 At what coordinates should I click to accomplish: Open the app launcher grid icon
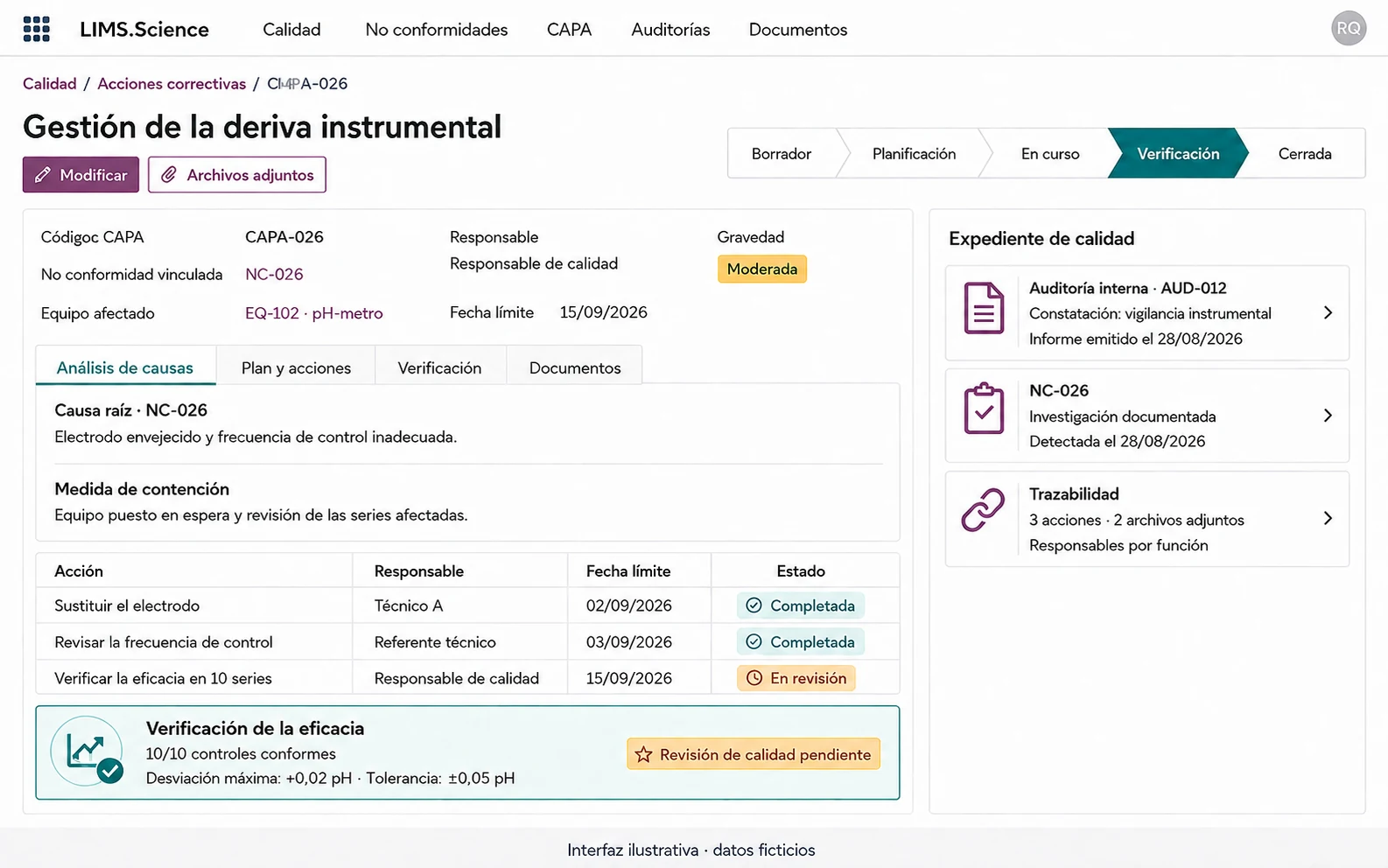(36, 29)
